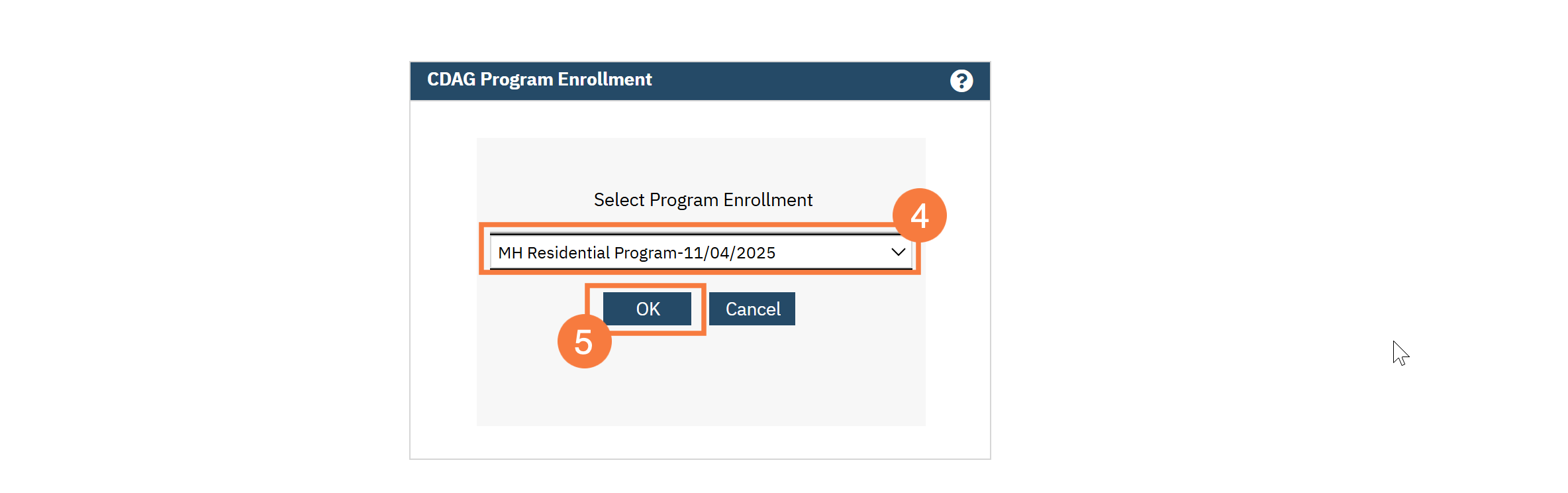Click the dark blue dialog header bar

pos(795,81)
